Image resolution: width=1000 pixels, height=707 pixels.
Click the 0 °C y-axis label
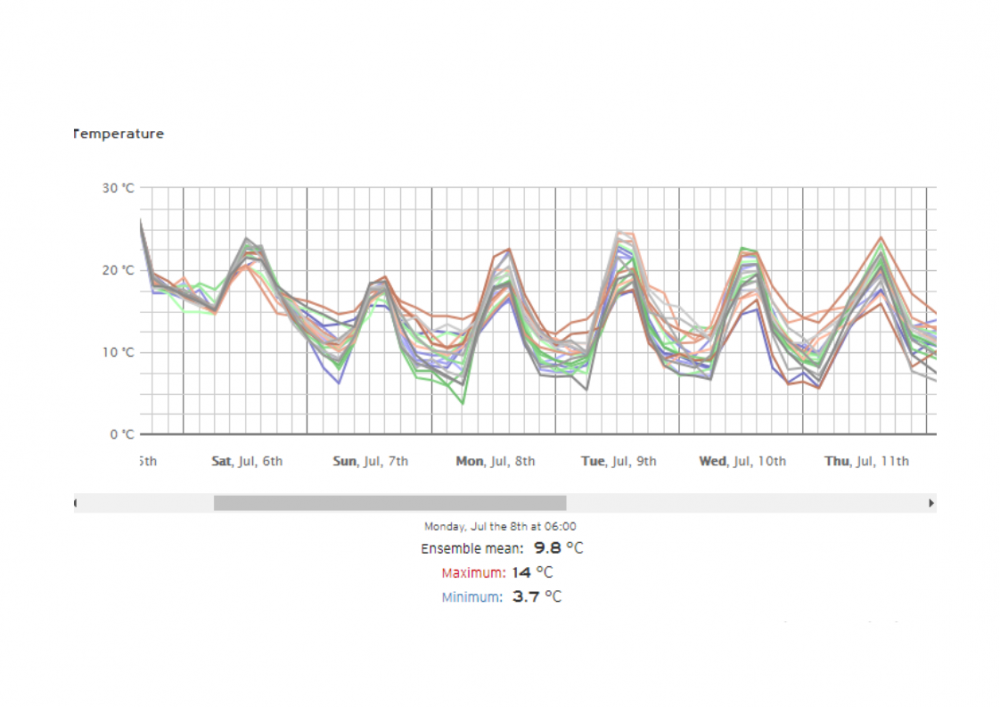(123, 434)
